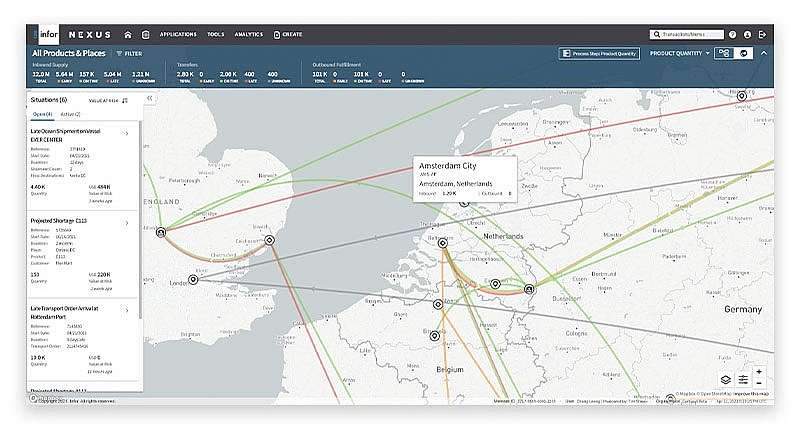Click the Value at Risk sort icon

[125, 100]
